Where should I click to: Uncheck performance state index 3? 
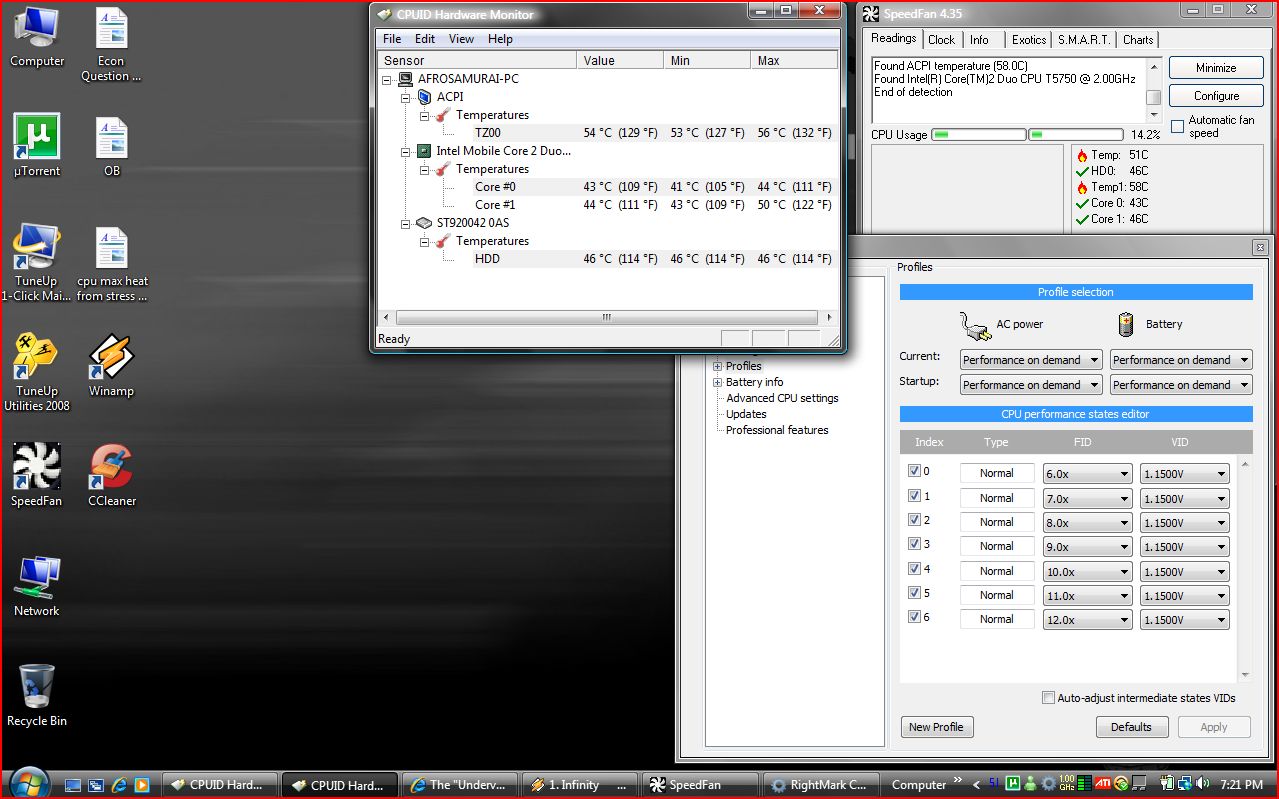coord(913,544)
